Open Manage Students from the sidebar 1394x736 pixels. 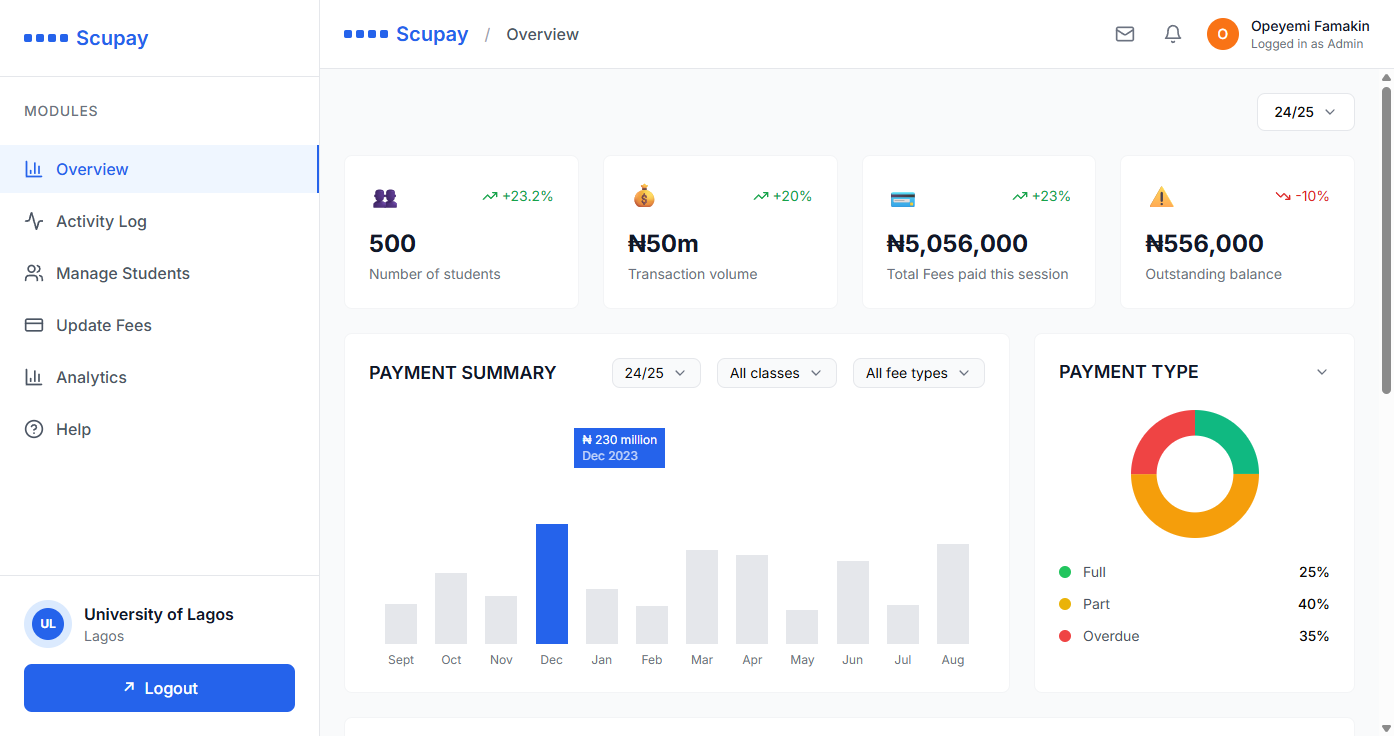(31, 273)
